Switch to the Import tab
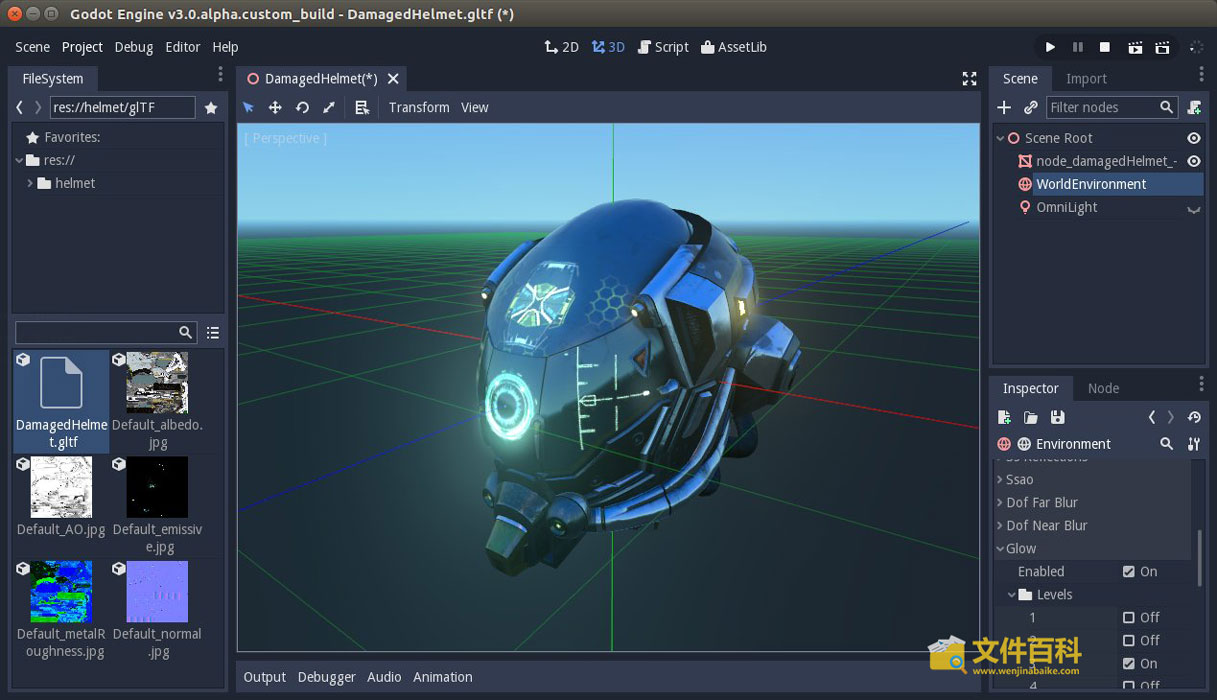 (x=1086, y=79)
